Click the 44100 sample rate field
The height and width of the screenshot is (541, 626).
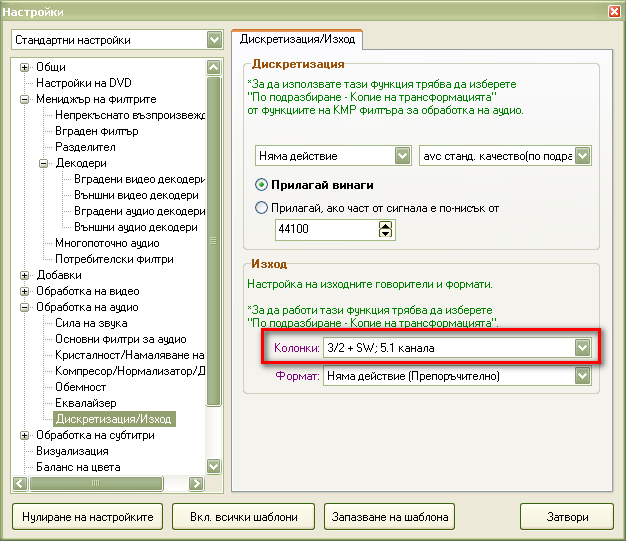point(325,230)
